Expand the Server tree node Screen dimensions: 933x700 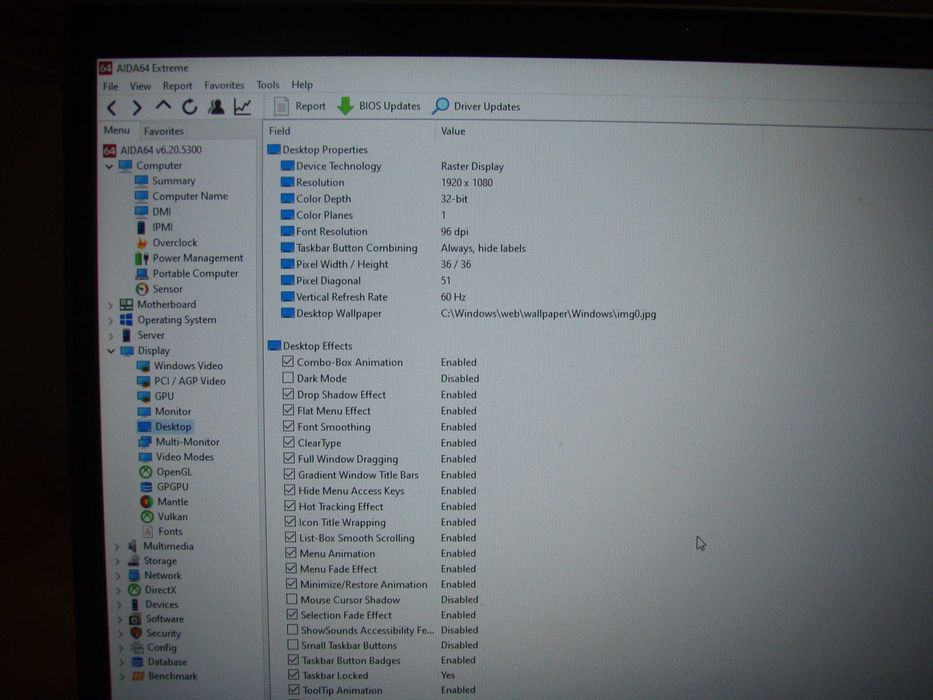tap(111, 336)
